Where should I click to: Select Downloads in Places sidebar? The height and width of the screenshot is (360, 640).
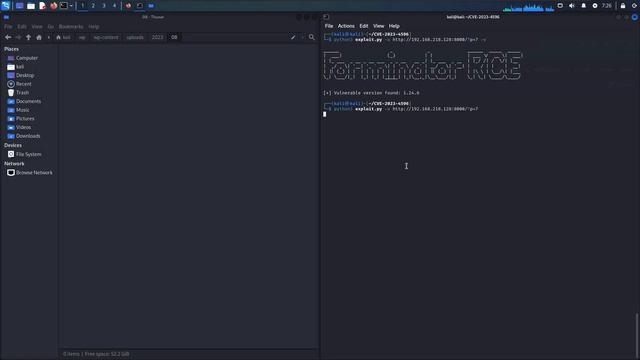[x=29, y=136]
